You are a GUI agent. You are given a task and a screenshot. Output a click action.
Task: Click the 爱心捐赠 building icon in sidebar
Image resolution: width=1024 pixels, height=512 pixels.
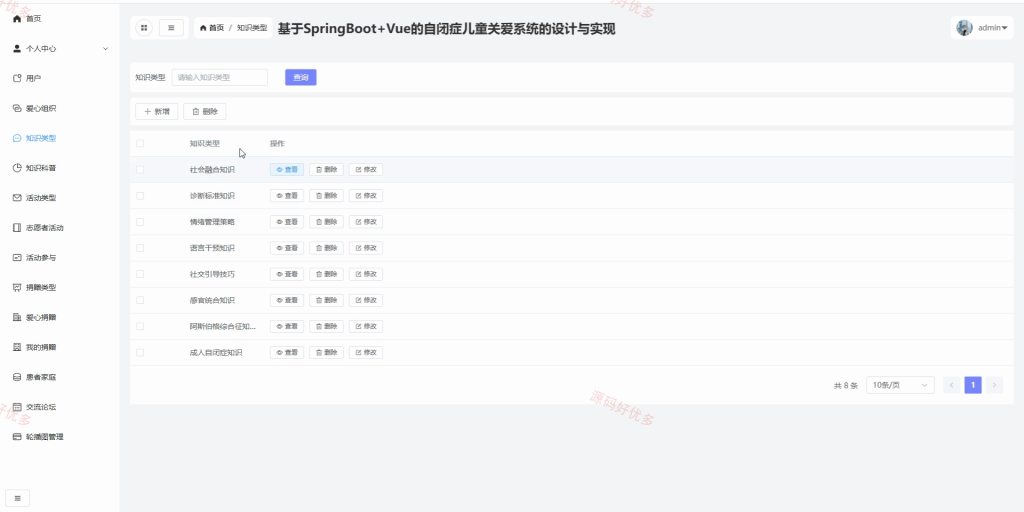pos(18,317)
